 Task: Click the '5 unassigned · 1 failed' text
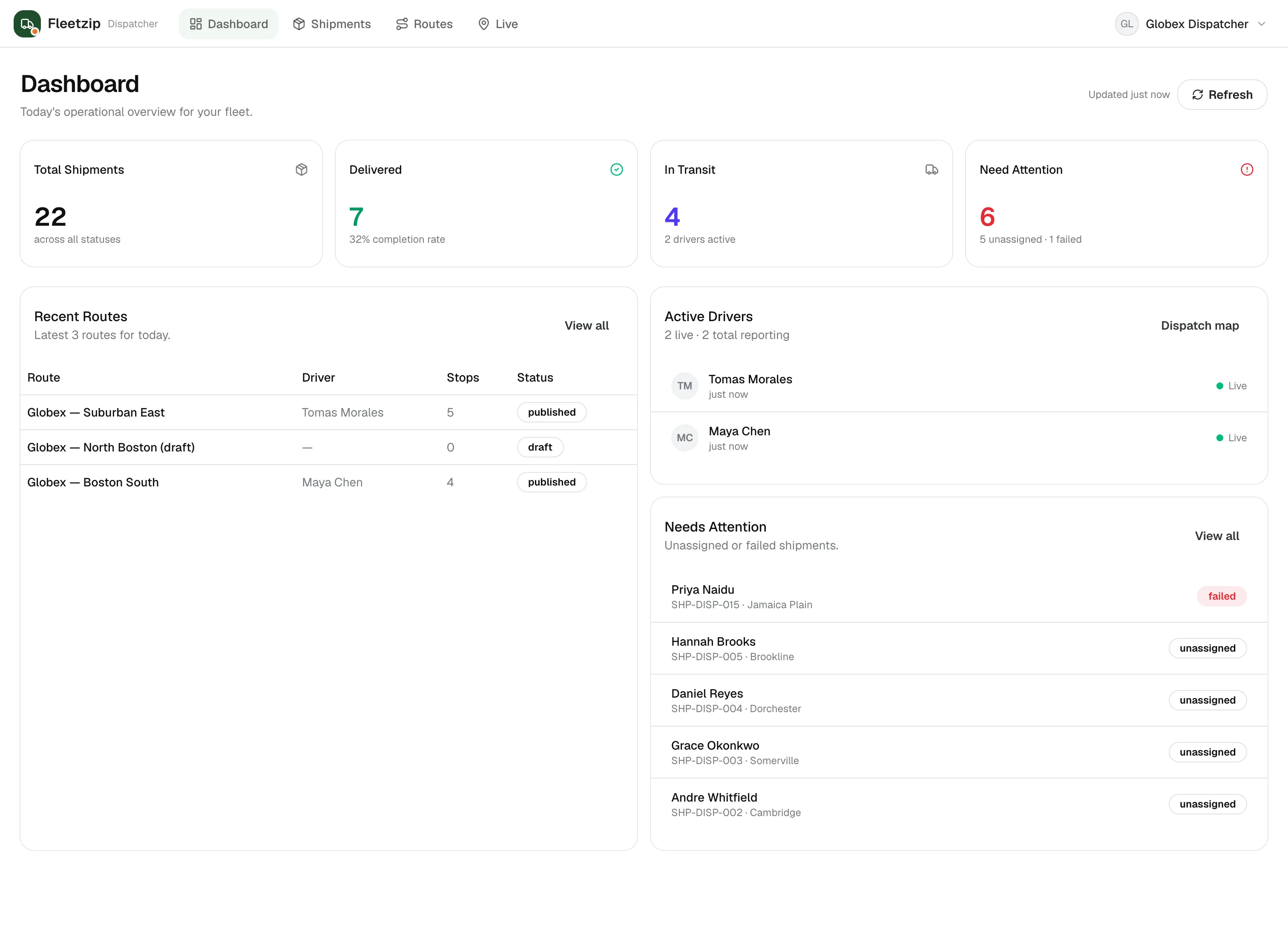[1031, 240]
